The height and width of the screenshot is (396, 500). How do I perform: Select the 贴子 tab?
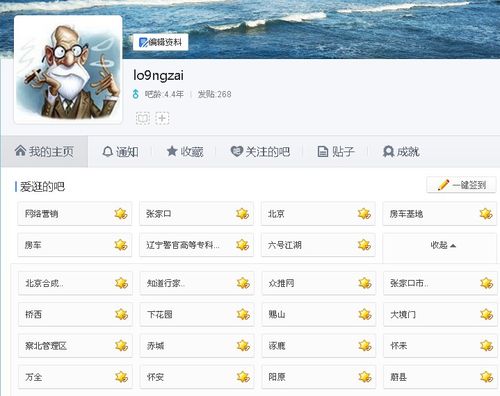pyautogui.click(x=336, y=152)
